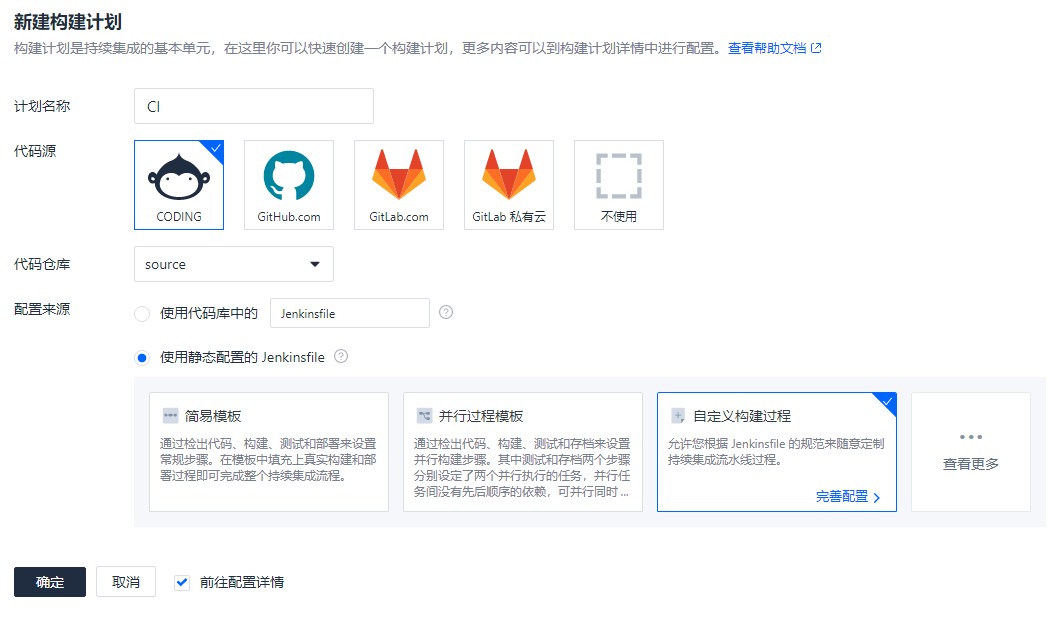Choose the GitHub.com code source icon
Image resolution: width=1051 pixels, height=621 pixels.
click(288, 177)
